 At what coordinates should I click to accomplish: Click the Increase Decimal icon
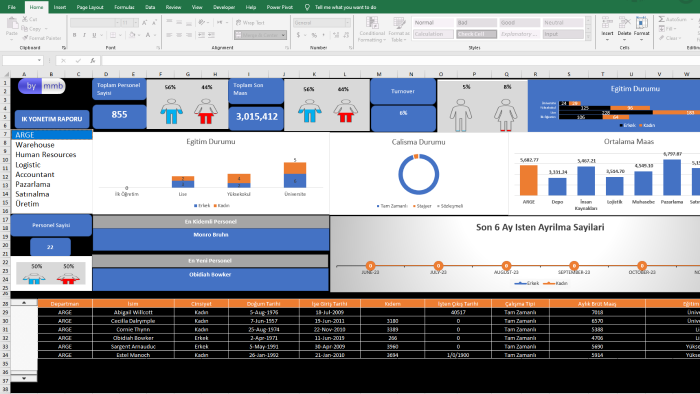pyautogui.click(x=336, y=35)
